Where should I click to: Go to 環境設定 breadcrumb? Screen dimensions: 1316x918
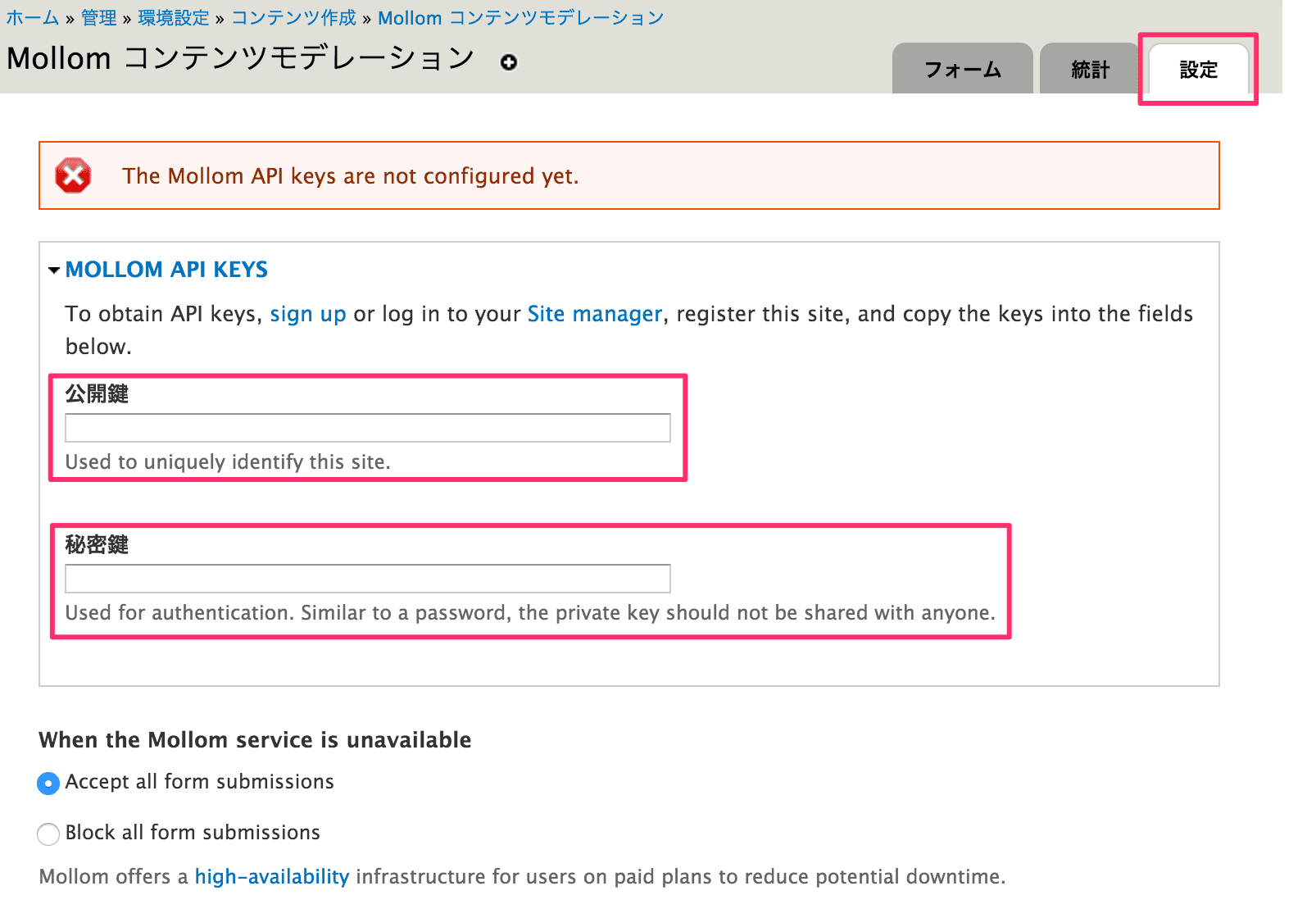click(174, 17)
